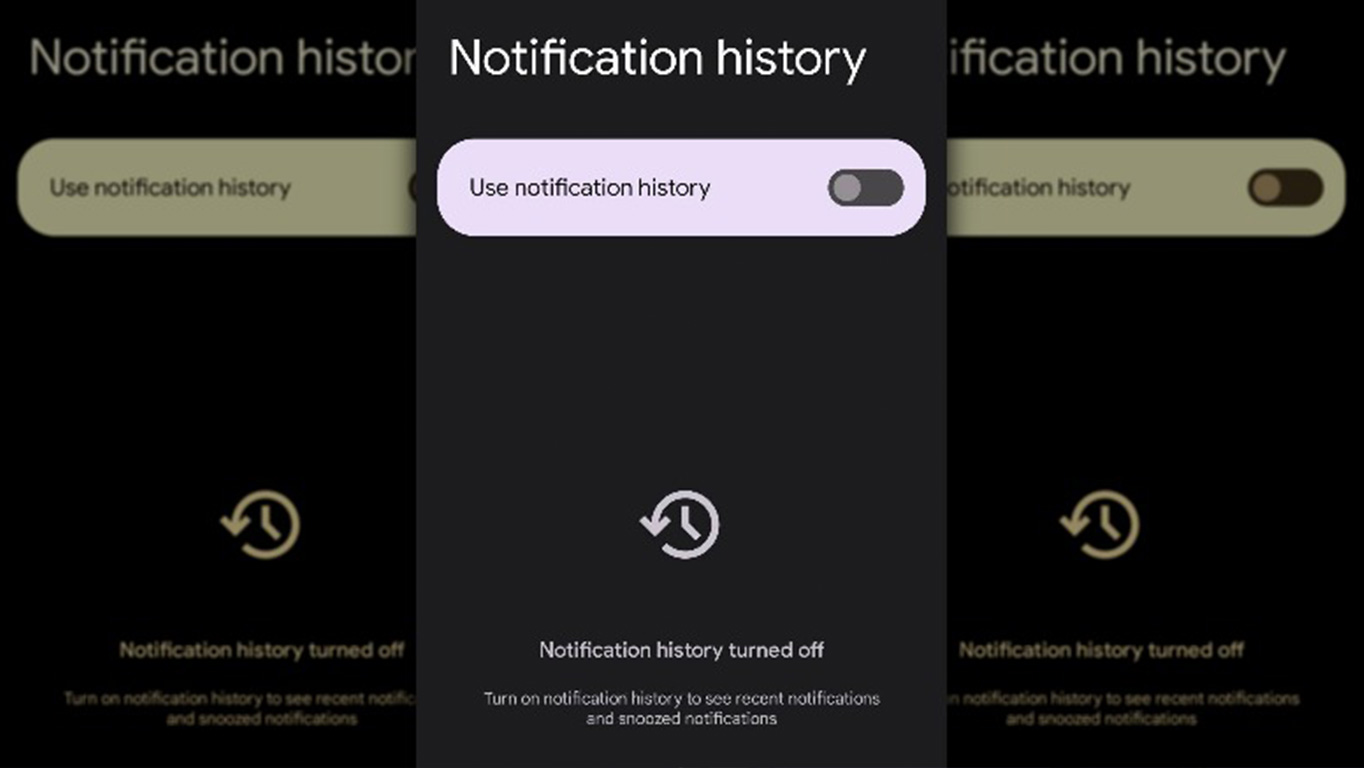Viewport: 1364px width, 768px height.
Task: Click the dimmed 'otification history' row label on right
Action: click(1038, 188)
